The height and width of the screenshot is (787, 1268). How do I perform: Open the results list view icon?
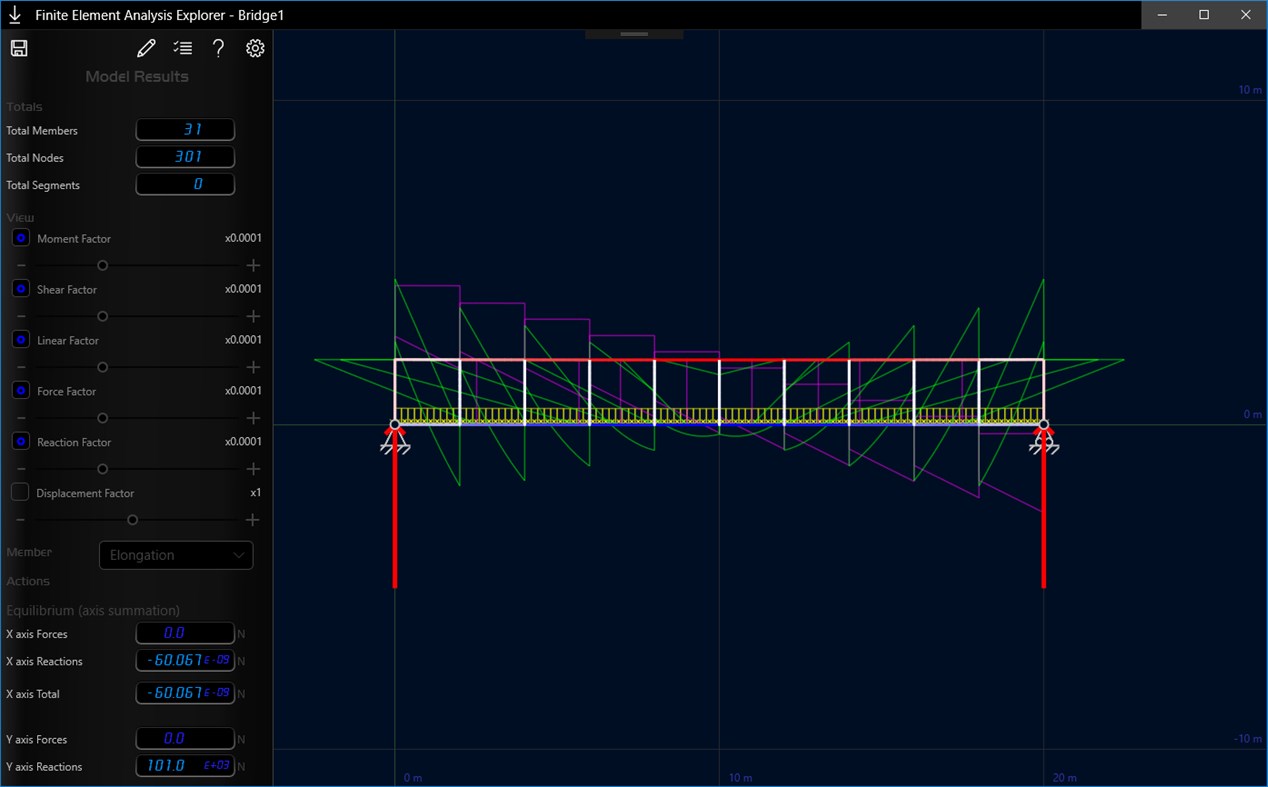pyautogui.click(x=182, y=47)
